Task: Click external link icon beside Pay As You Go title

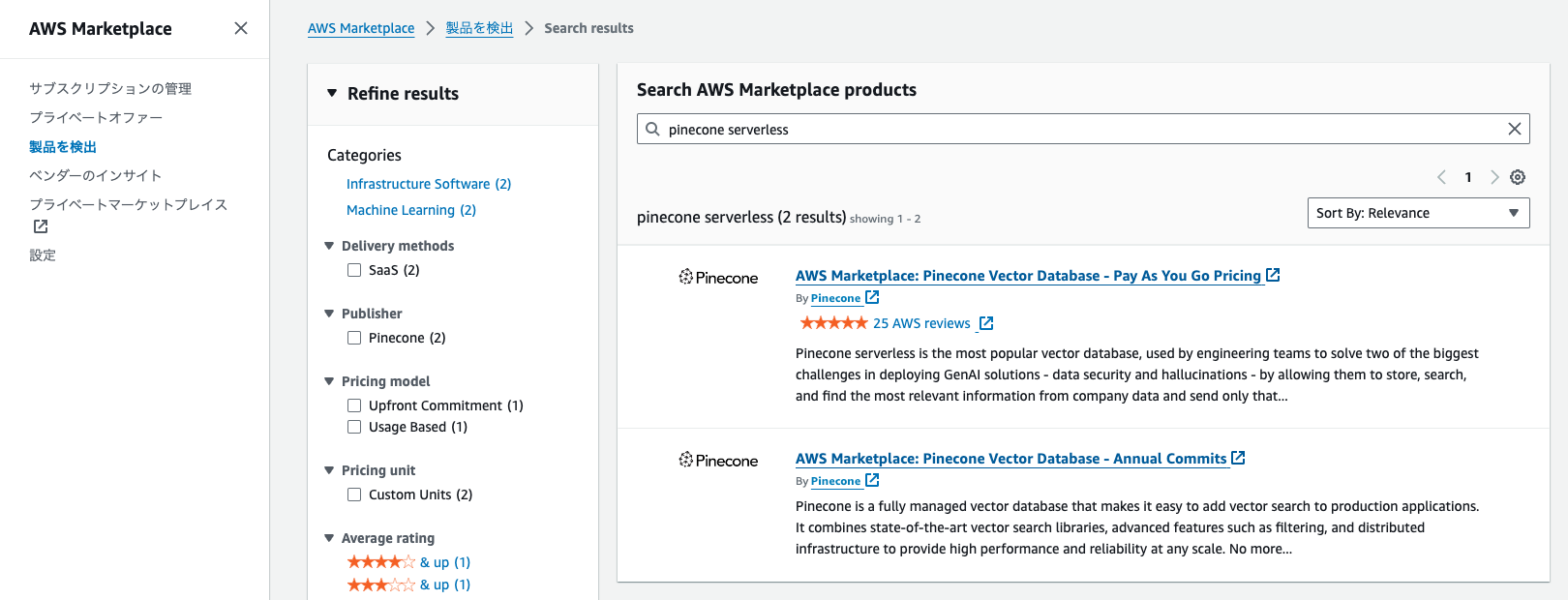Action: click(x=1274, y=275)
